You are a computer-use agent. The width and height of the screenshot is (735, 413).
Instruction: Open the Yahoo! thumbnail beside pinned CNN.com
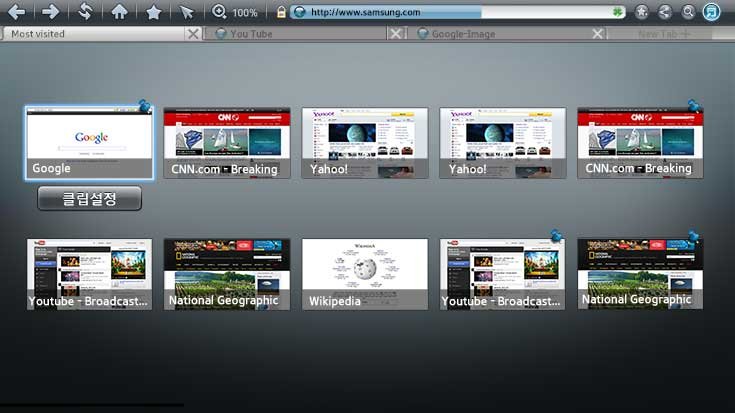click(502, 143)
